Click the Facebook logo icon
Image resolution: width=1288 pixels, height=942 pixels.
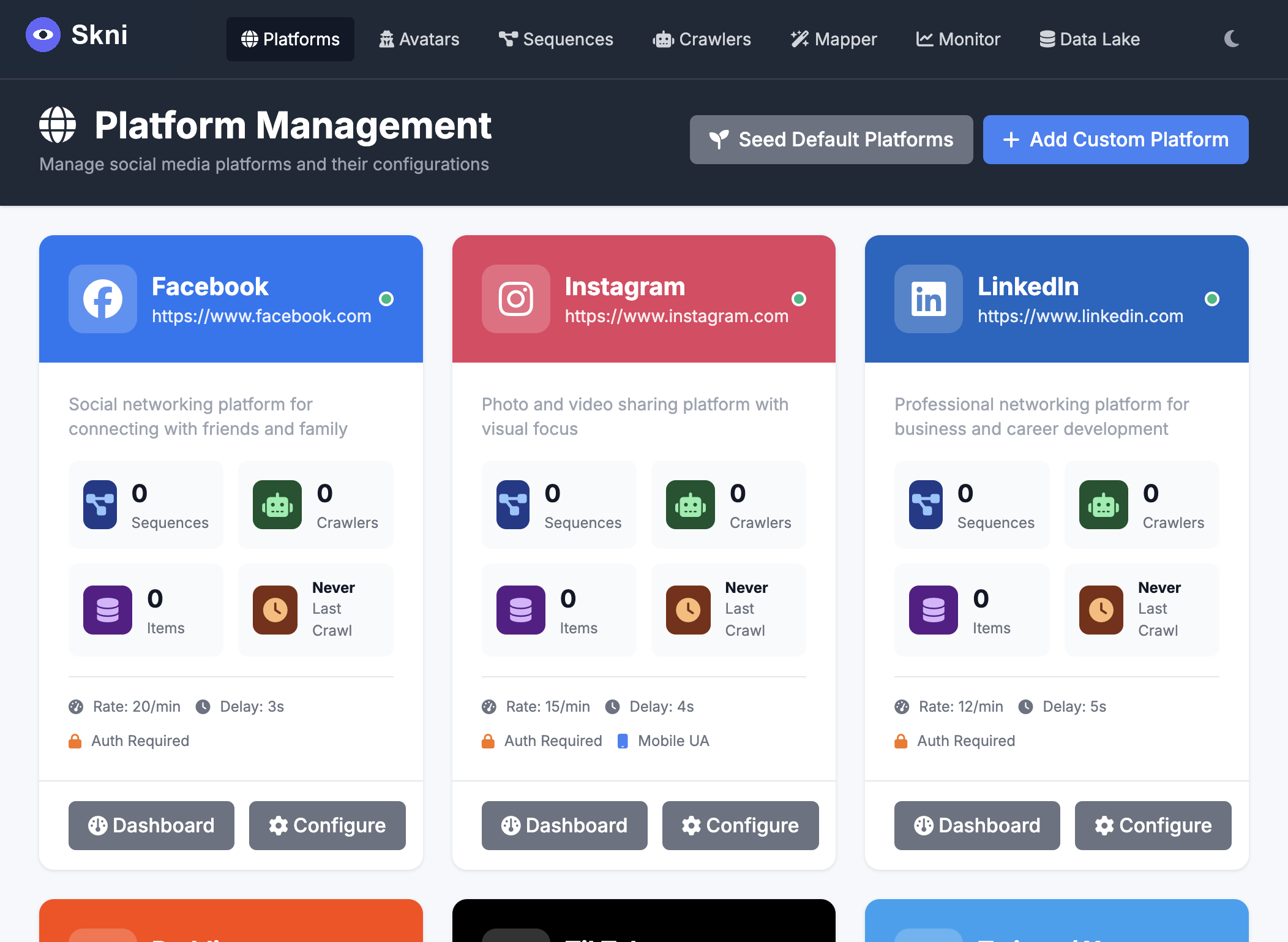[103, 299]
